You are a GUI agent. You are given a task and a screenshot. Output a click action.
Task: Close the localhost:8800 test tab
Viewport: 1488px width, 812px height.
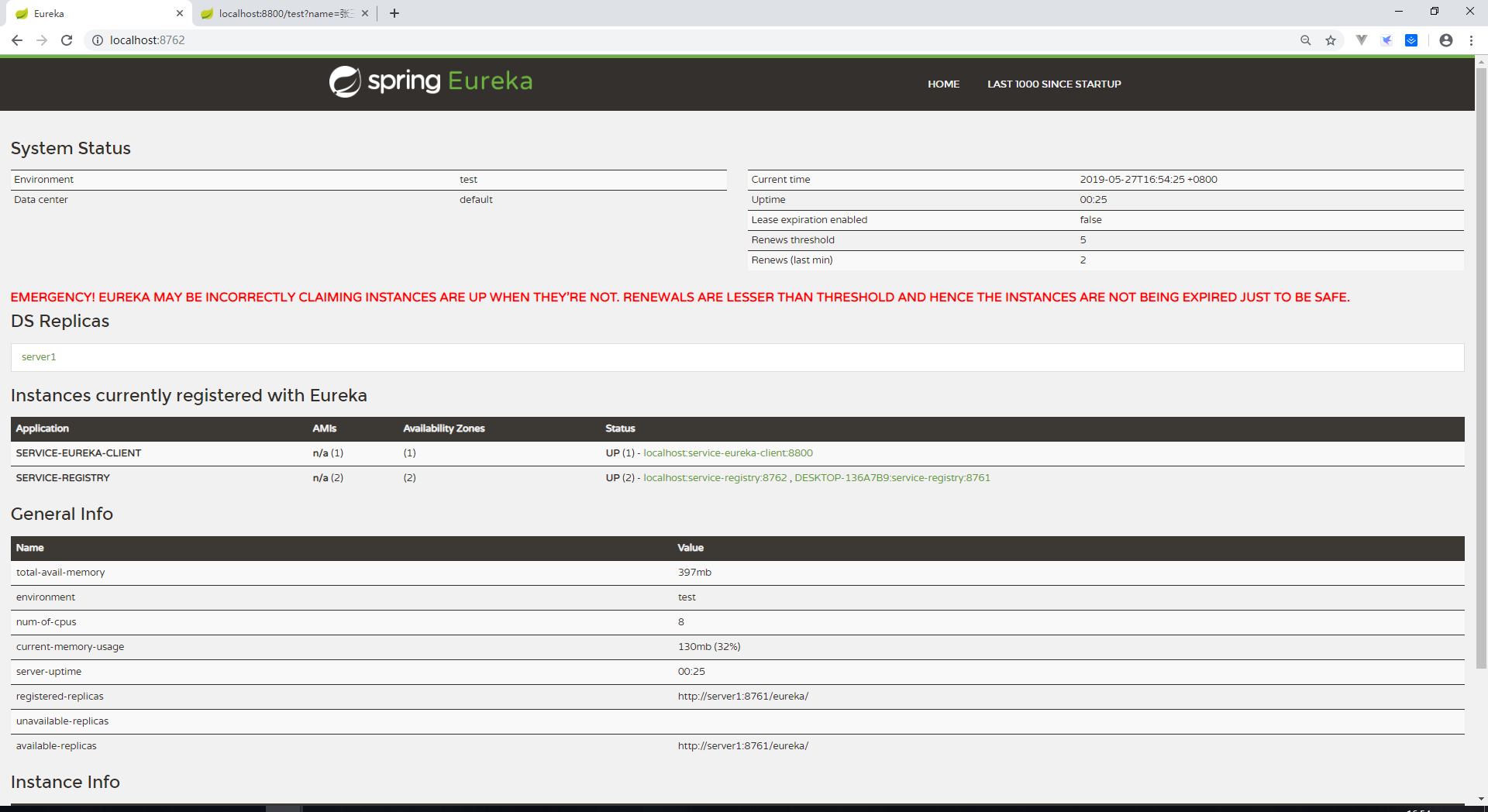pos(365,13)
